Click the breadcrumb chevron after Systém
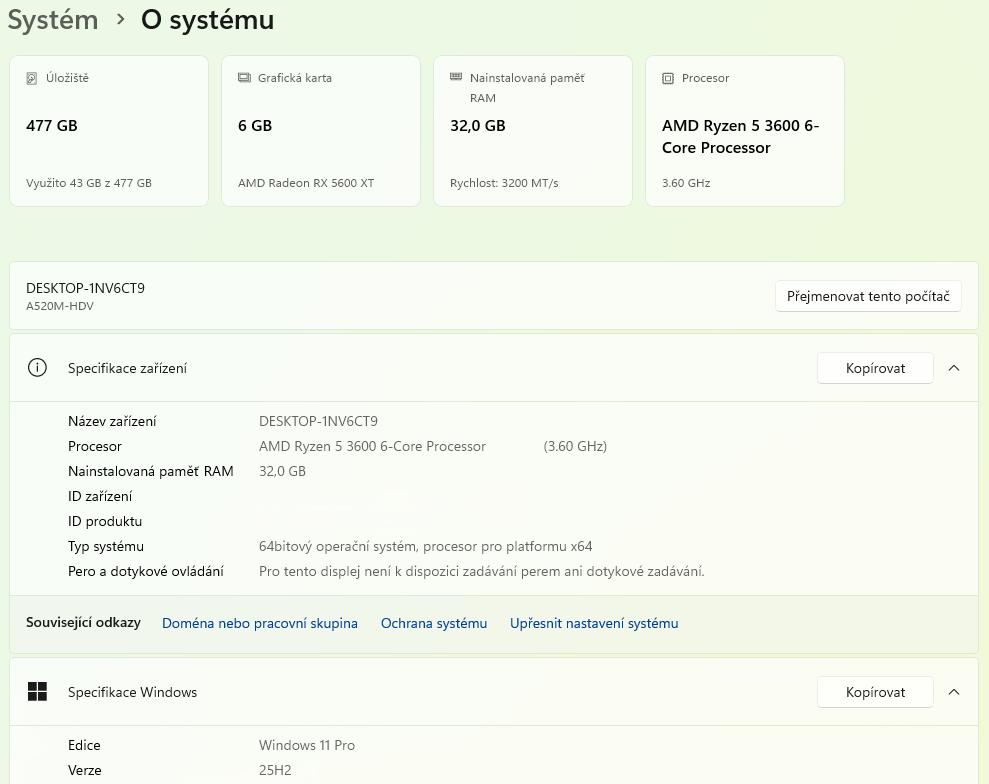The image size is (989, 784). click(120, 20)
